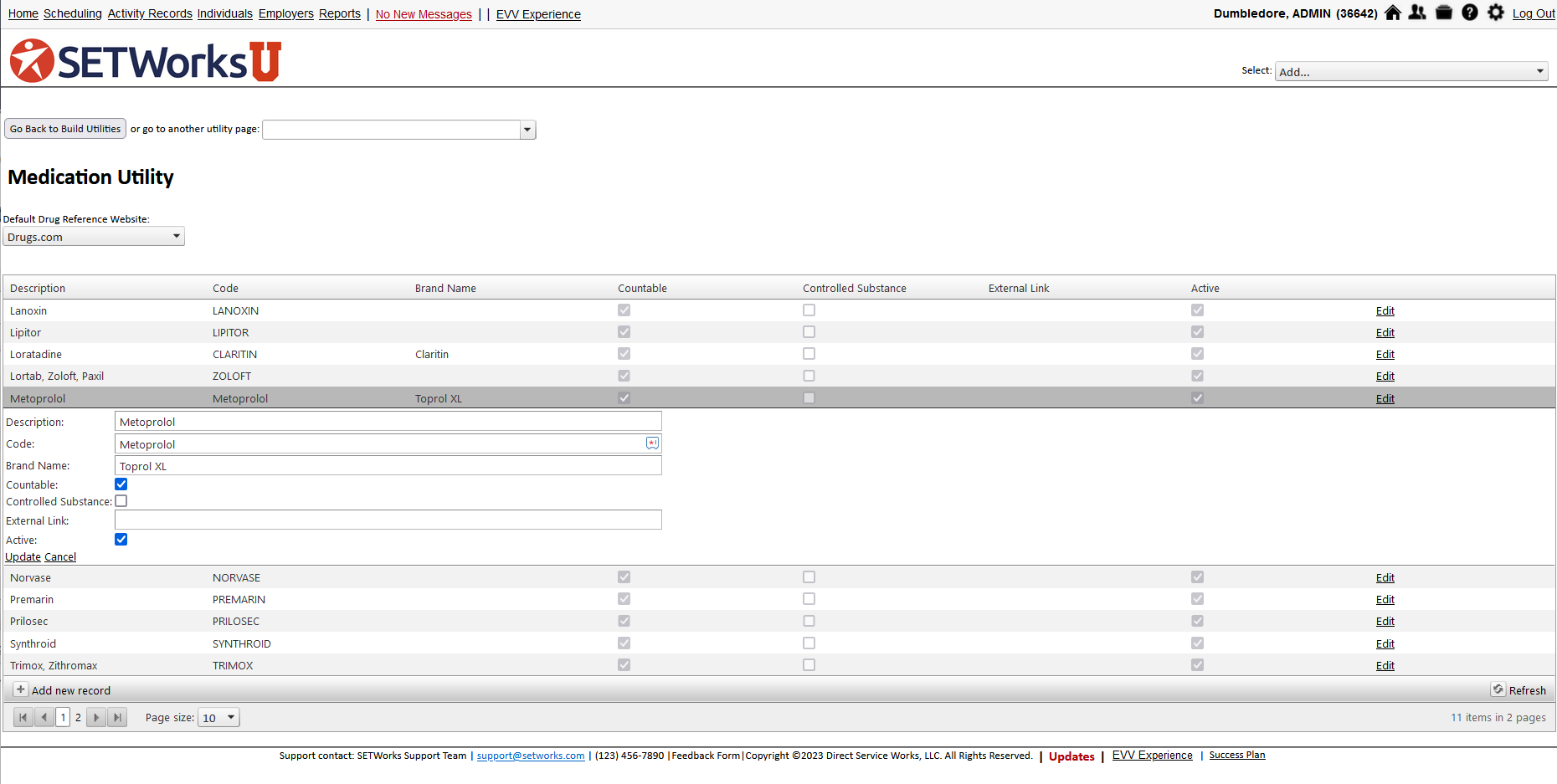Viewport: 1557px width, 784px height.
Task: Open the Home menu
Action: tap(23, 14)
